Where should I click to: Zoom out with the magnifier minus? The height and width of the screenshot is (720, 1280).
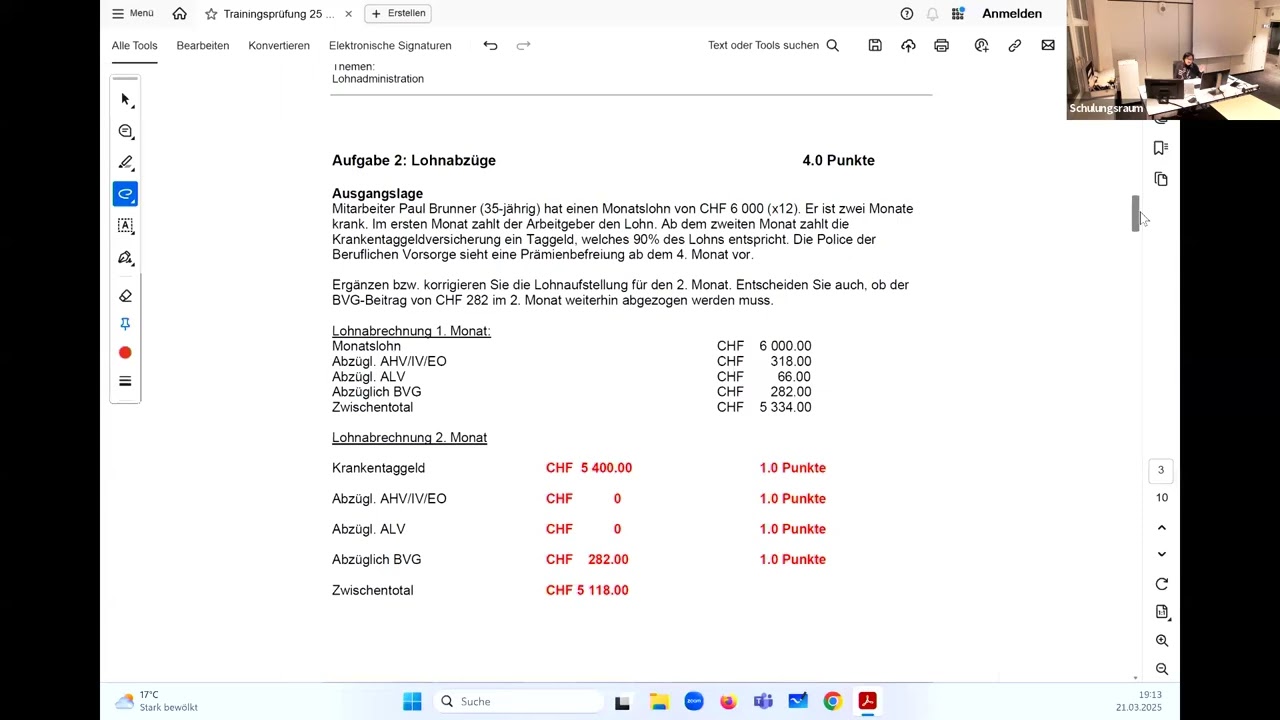pyautogui.click(x=1161, y=669)
